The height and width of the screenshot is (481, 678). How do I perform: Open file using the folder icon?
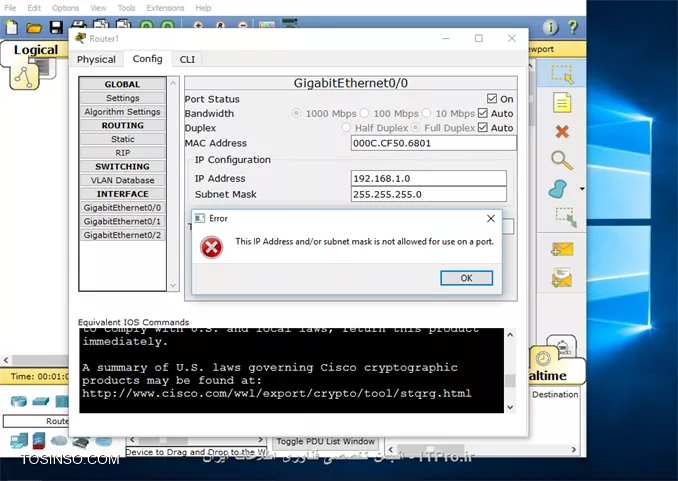pyautogui.click(x=34, y=28)
